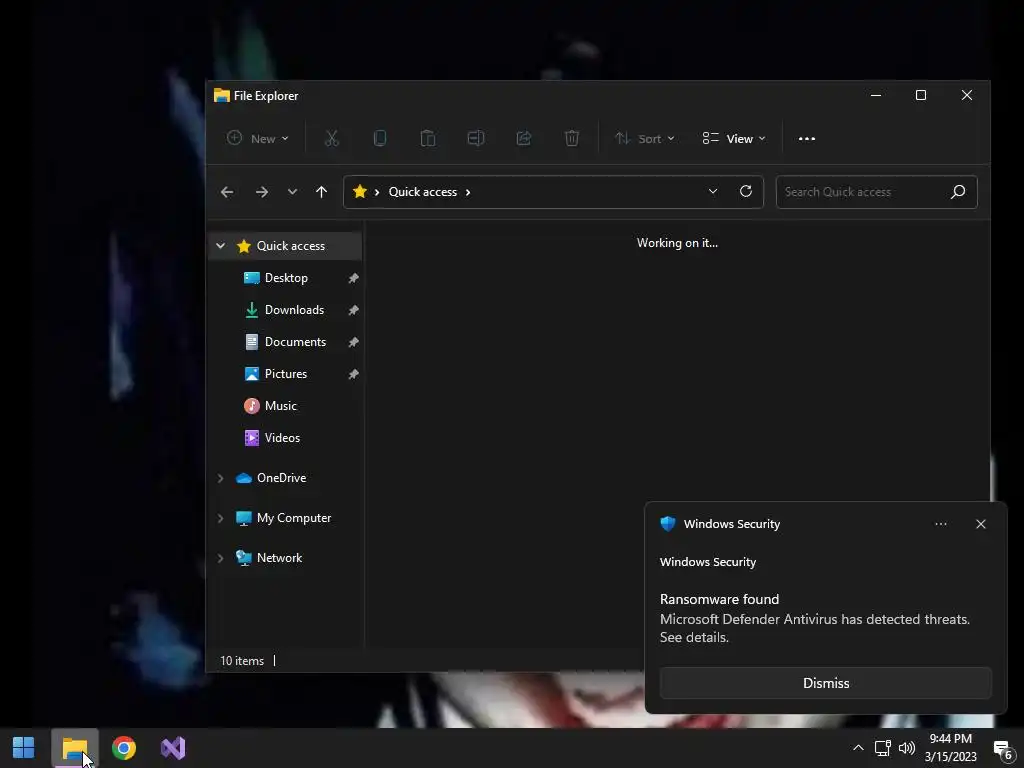Click the network tray icon

[882, 748]
